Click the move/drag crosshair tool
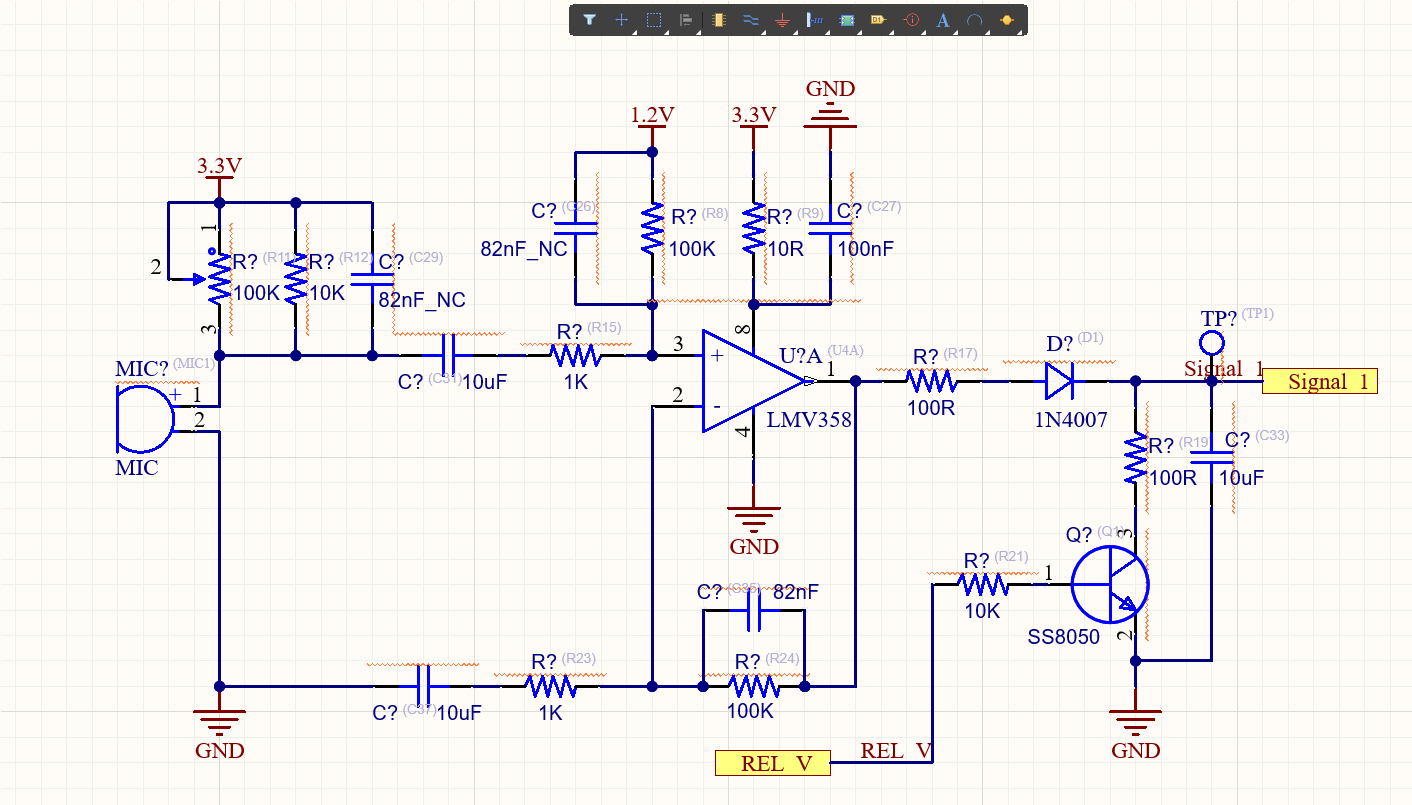This screenshot has width=1412, height=805. [x=622, y=20]
